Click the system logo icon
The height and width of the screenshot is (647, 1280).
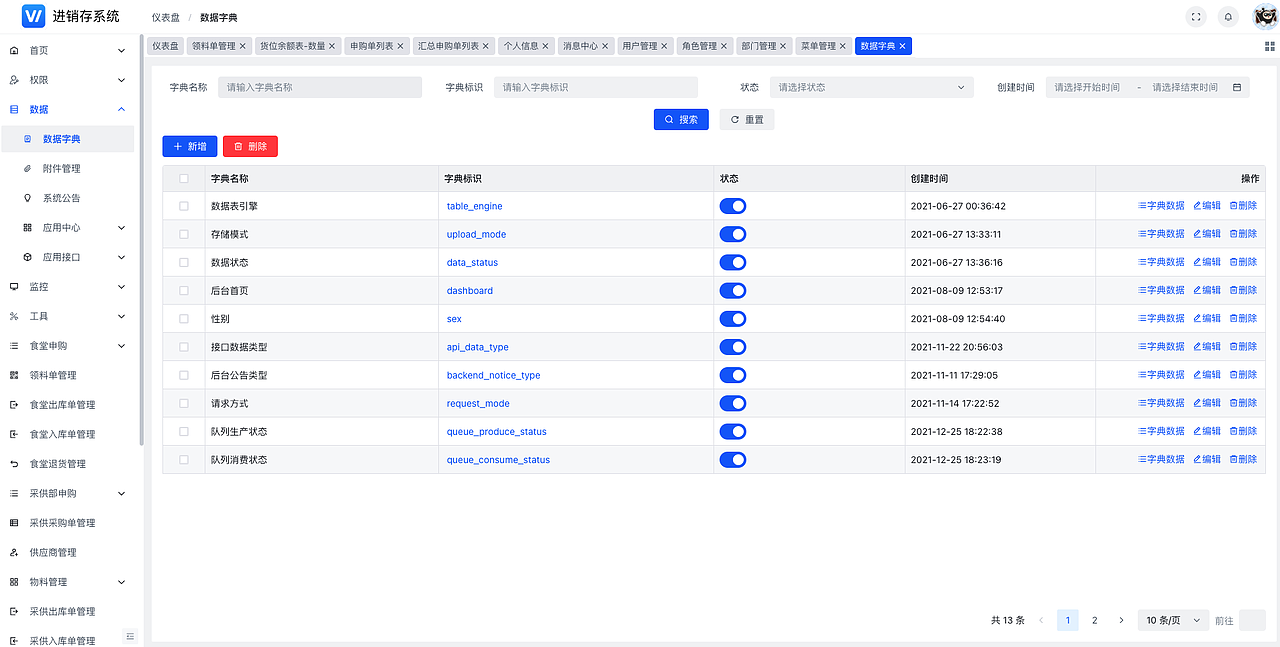point(33,16)
